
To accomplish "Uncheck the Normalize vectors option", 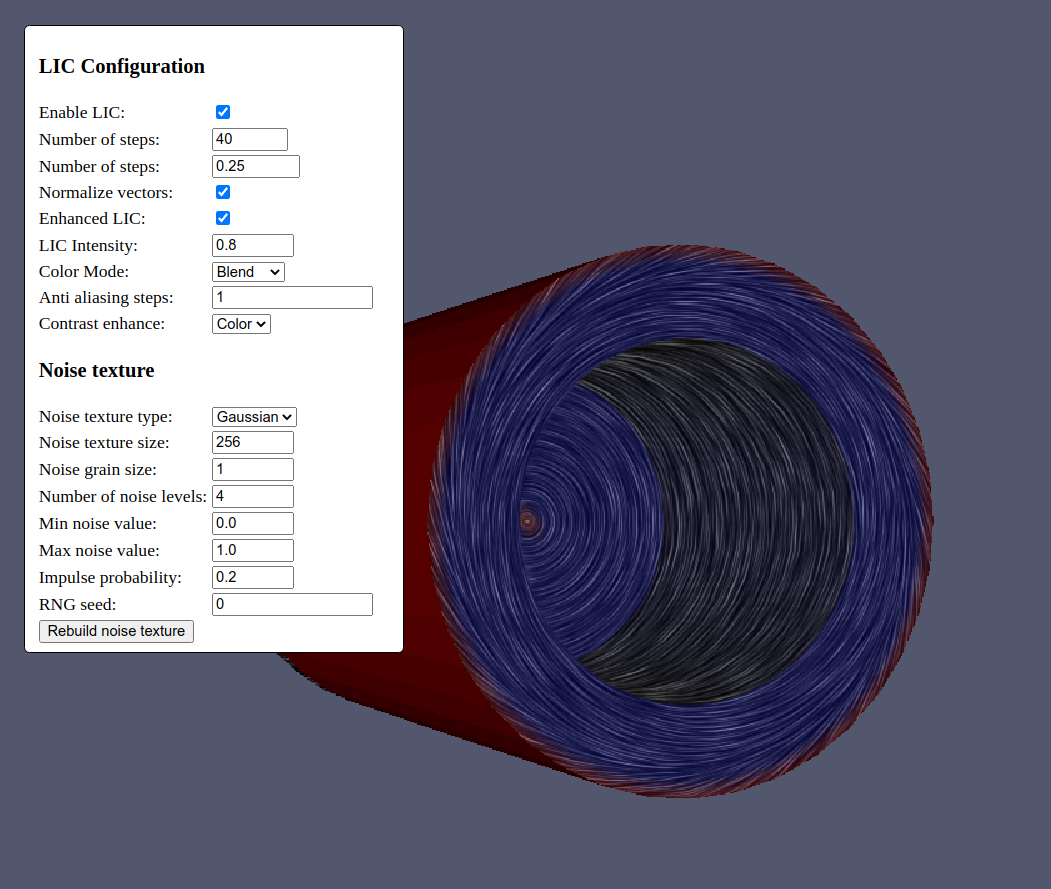I will (x=222, y=192).
